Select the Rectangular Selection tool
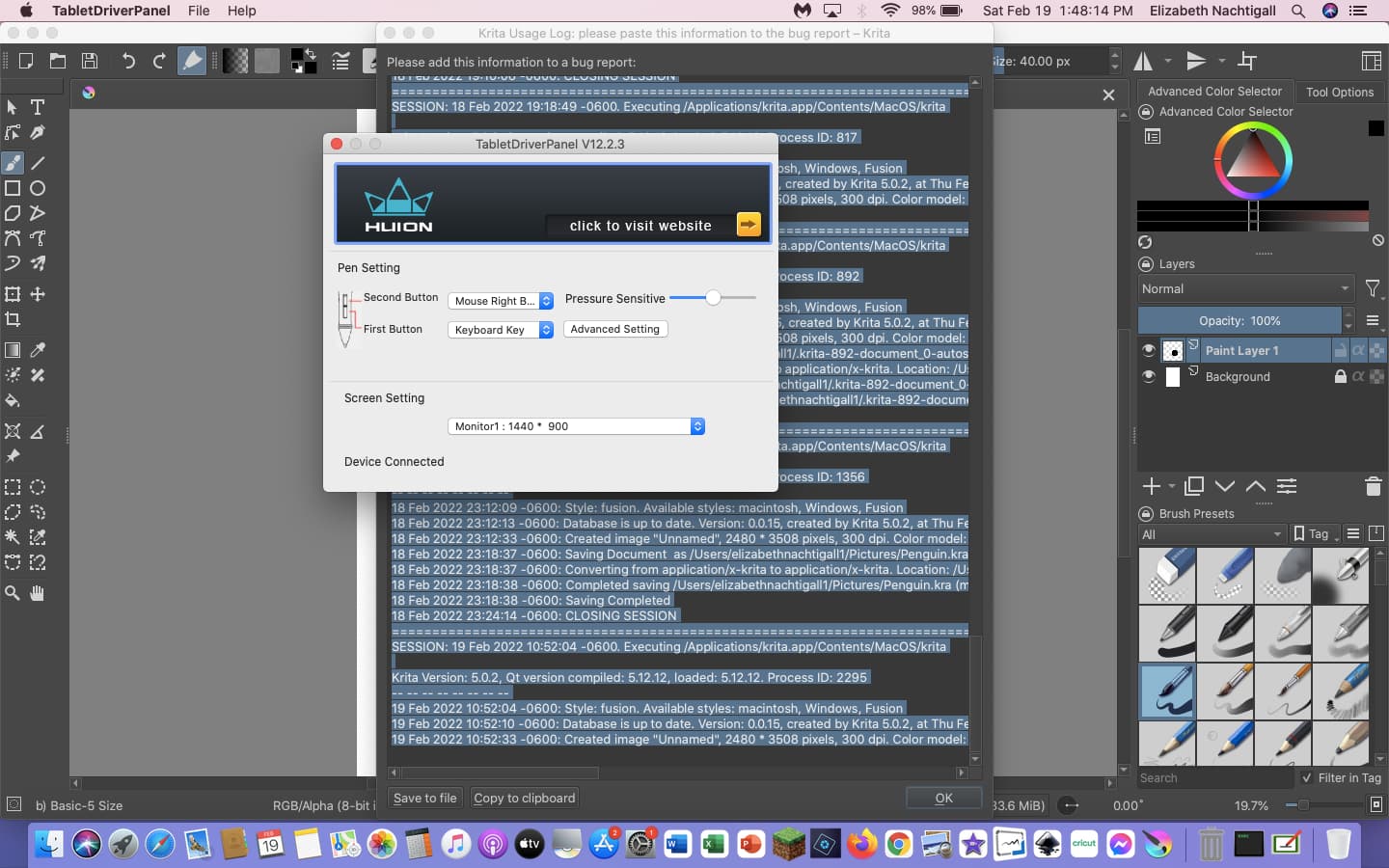 pos(13,487)
